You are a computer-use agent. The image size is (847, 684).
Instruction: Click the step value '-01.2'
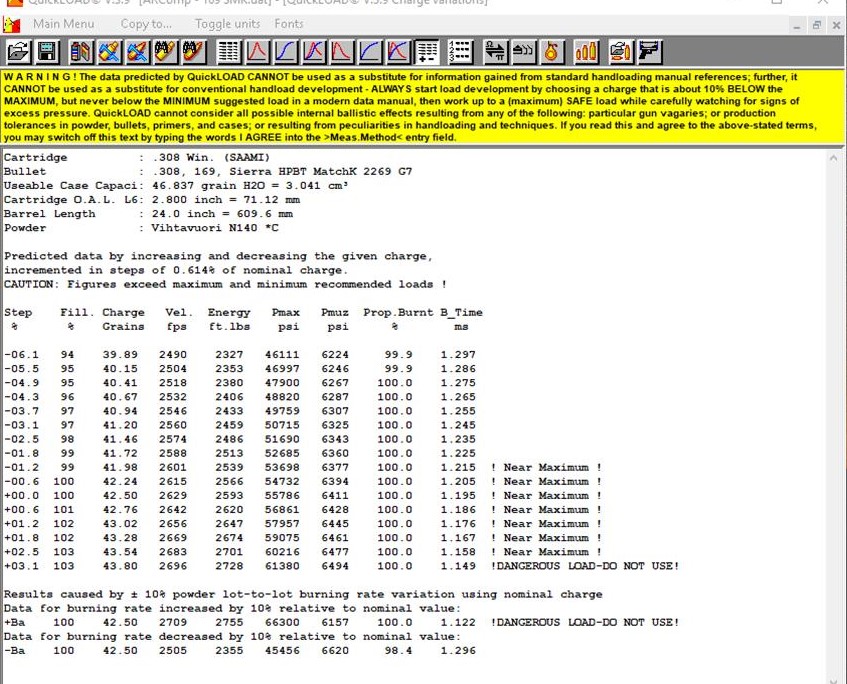click(x=22, y=467)
